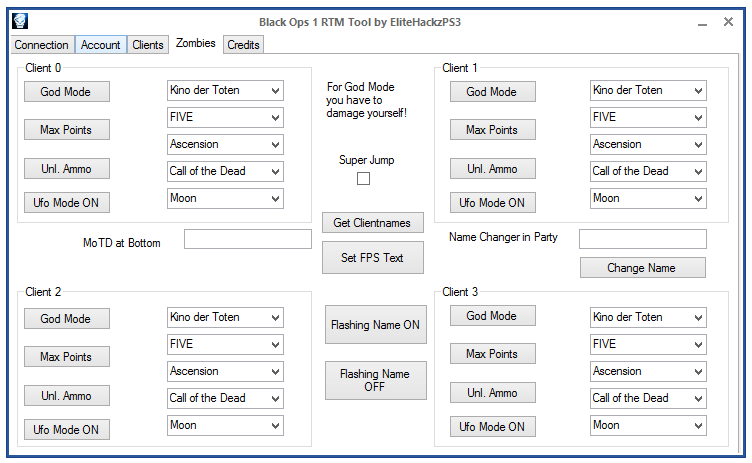Toggle the Super Jump checkbox
The height and width of the screenshot is (463, 752).
click(364, 178)
